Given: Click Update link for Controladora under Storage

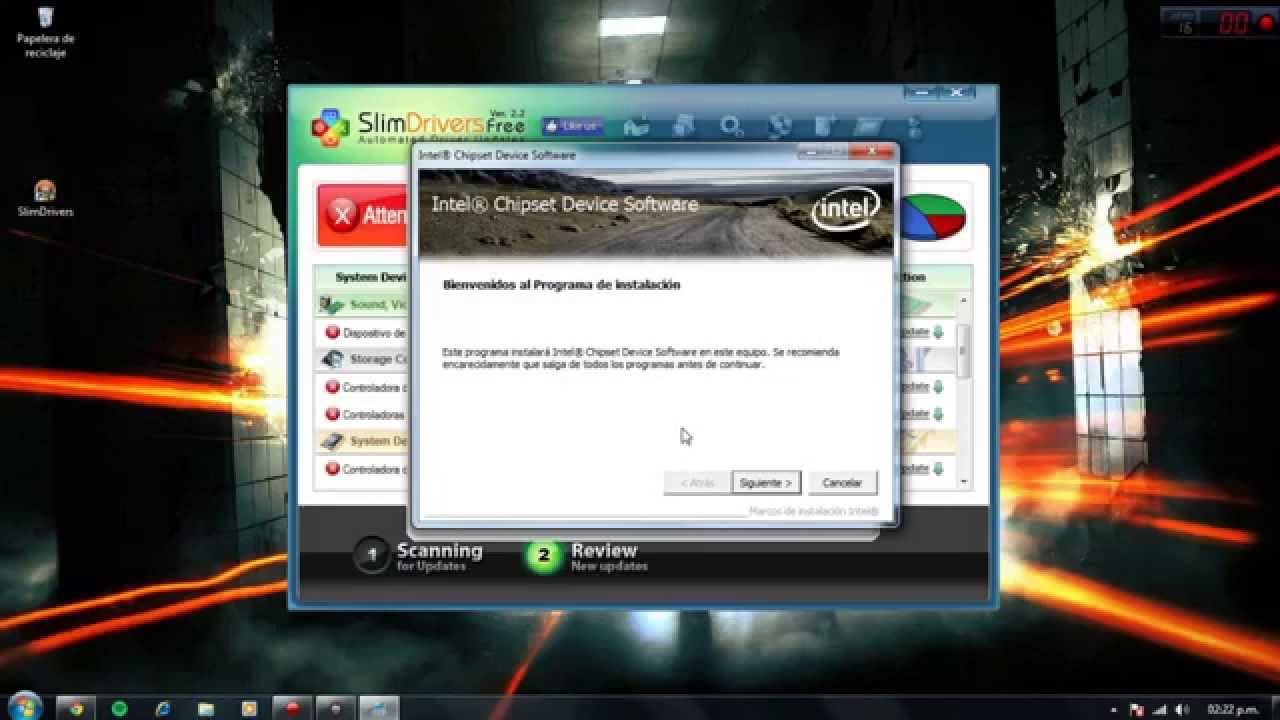Looking at the screenshot, I should click(914, 387).
